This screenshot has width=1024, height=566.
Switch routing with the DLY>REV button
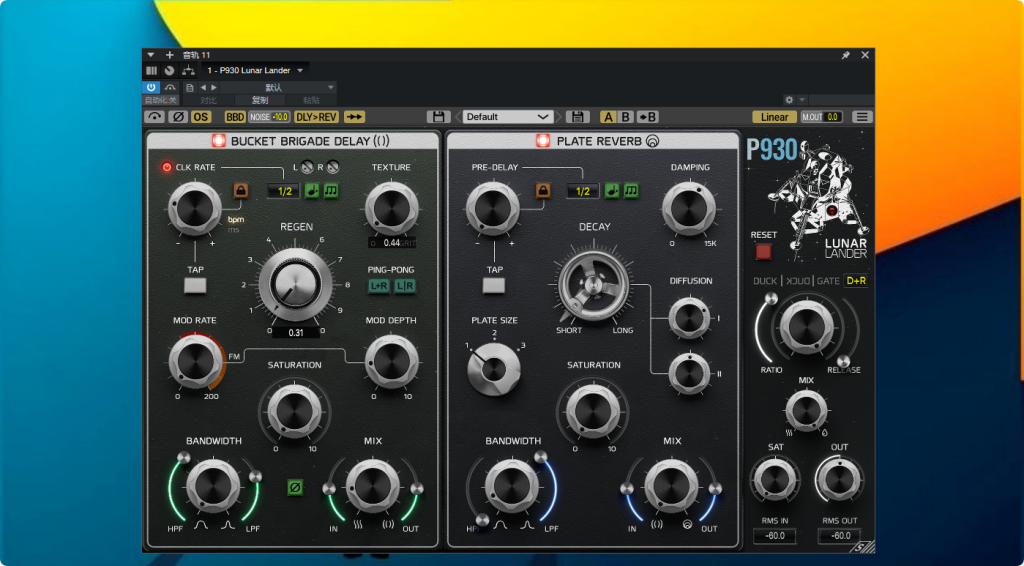(x=317, y=117)
